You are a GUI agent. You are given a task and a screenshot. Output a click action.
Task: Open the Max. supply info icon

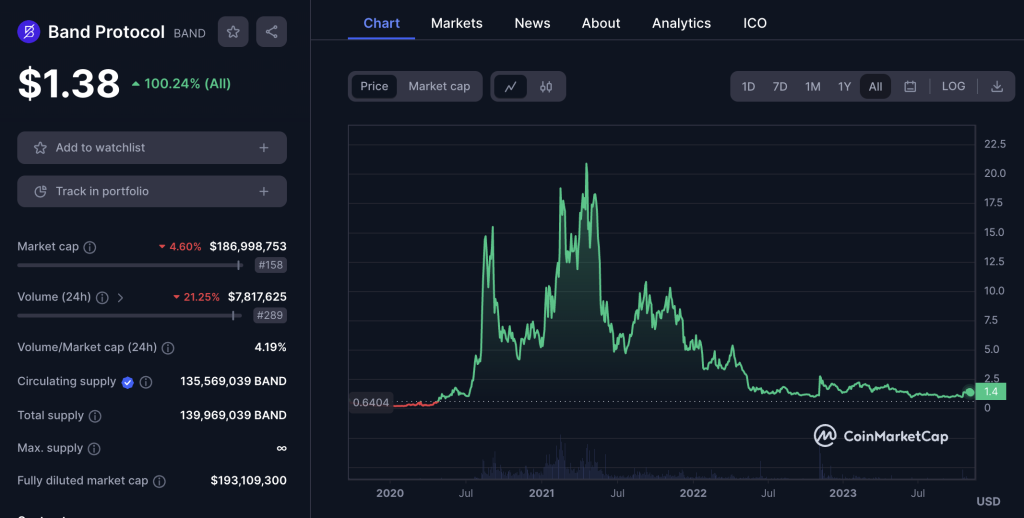(94, 449)
